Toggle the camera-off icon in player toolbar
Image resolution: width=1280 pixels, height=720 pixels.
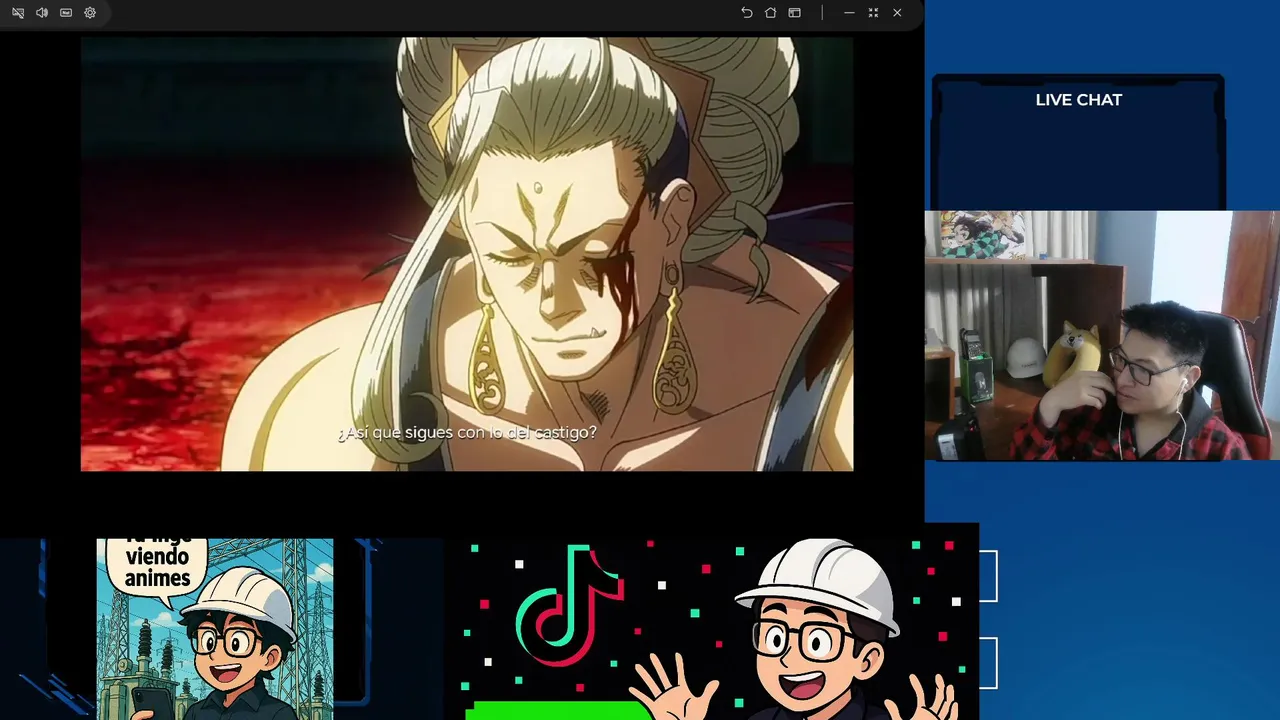pos(18,13)
